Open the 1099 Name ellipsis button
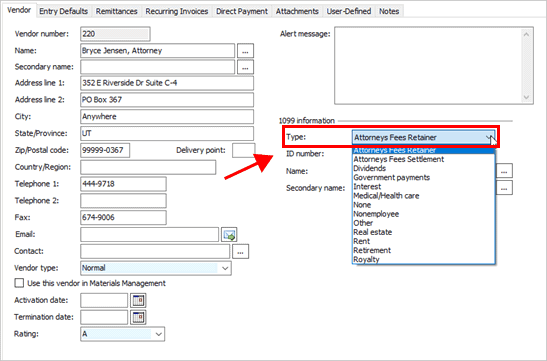Viewport: 547px width, 361px height. tap(504, 171)
